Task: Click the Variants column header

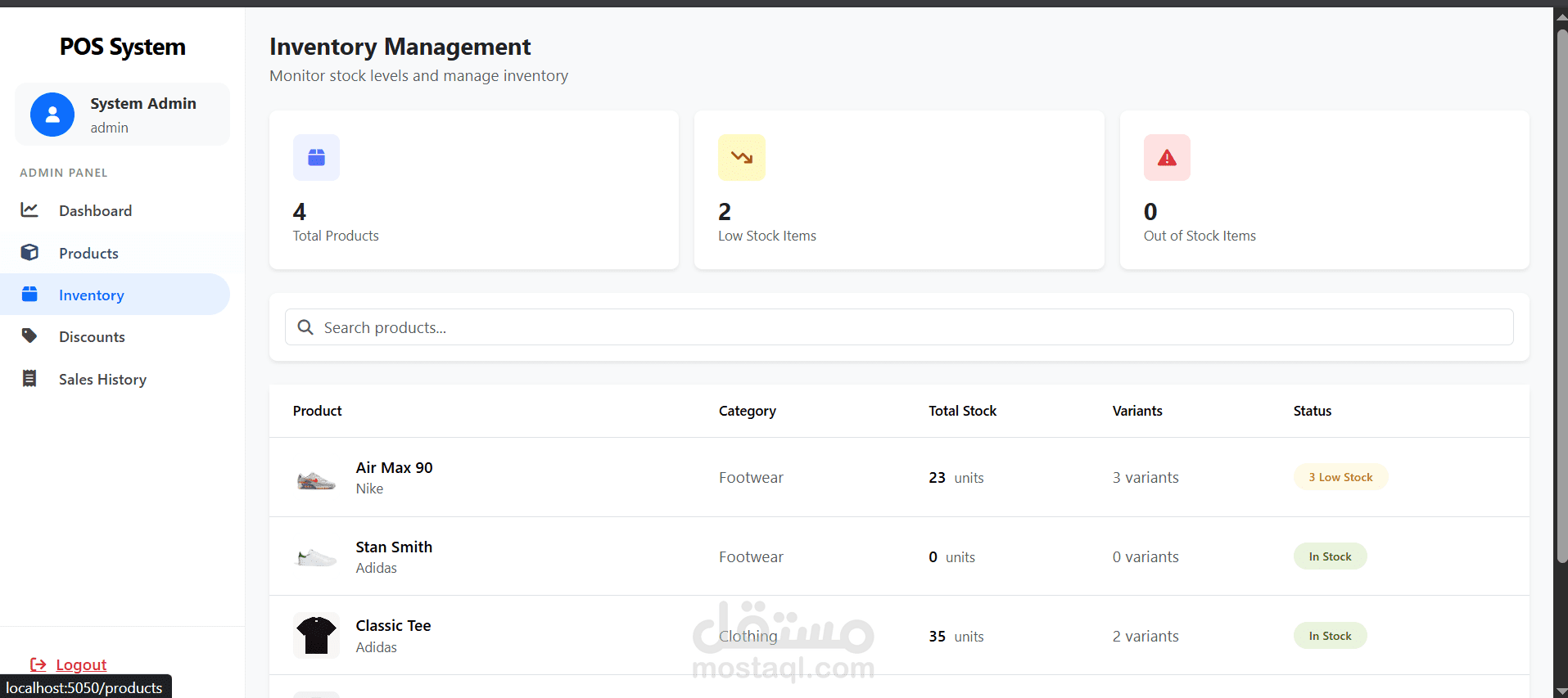Action: click(x=1137, y=411)
